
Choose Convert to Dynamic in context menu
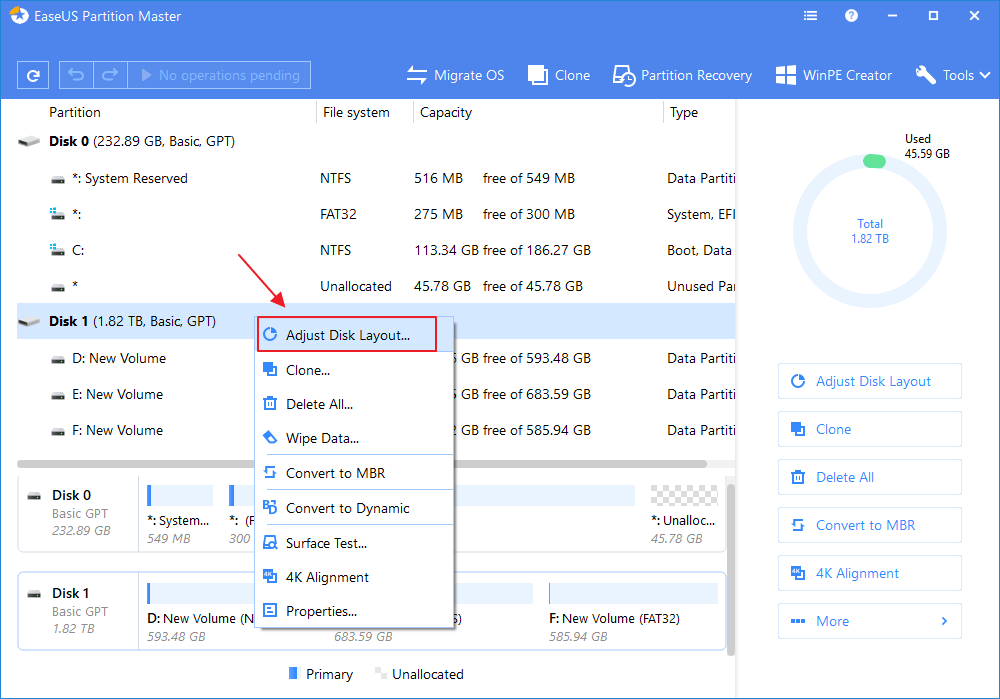point(355,508)
